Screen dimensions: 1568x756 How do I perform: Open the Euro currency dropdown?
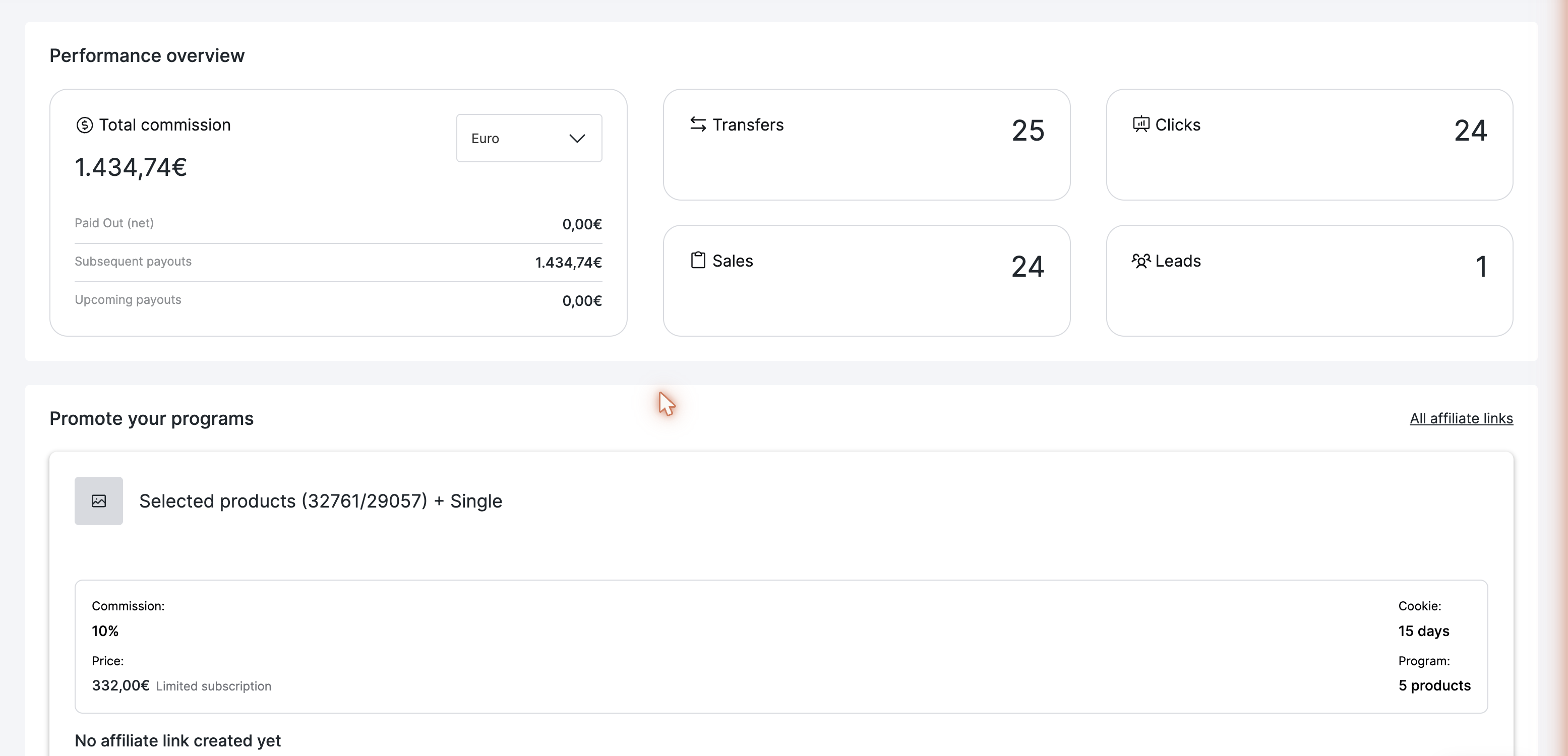[529, 138]
